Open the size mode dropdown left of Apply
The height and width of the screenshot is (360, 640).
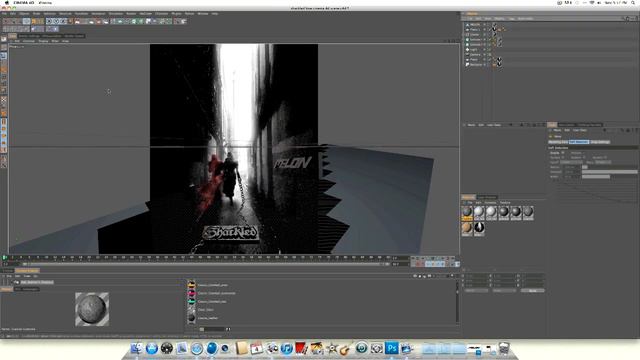pyautogui.click(x=504, y=291)
